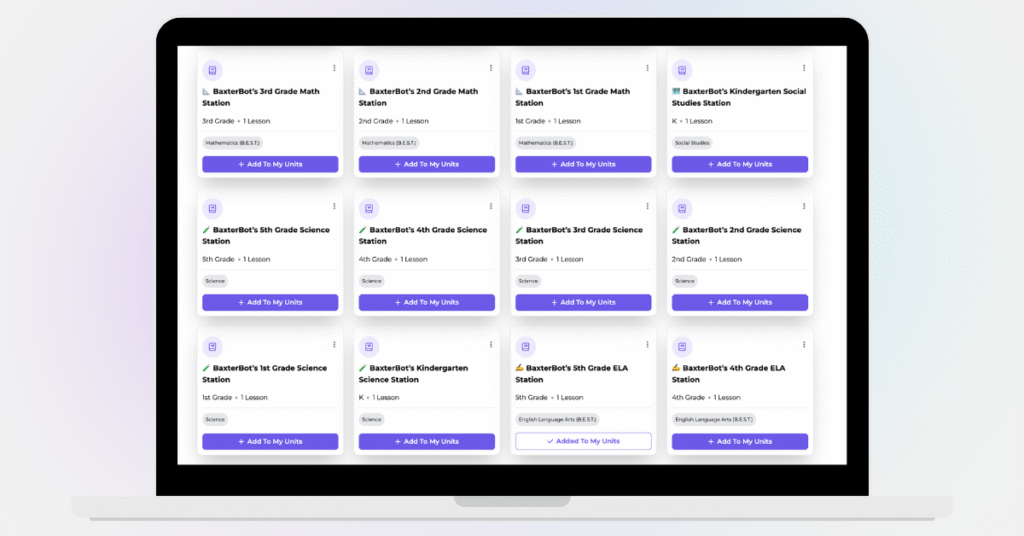
Task: Click the Social Studies tag on Kindergarten card
Action: [692, 143]
